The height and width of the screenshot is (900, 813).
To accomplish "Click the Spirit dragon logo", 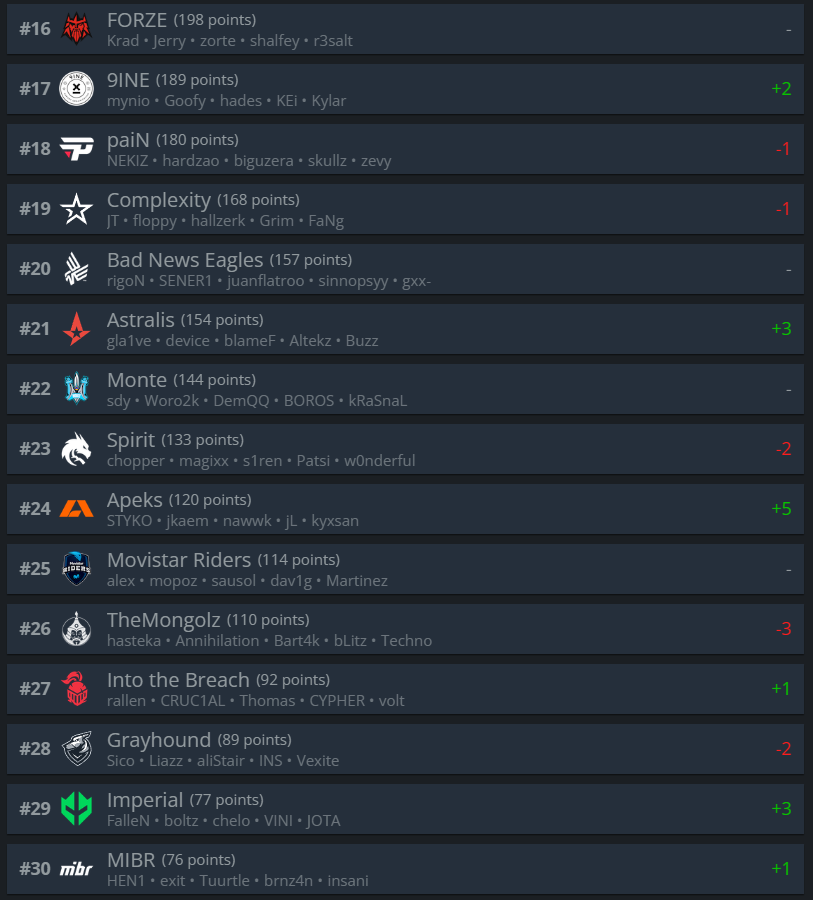I will click(76, 449).
